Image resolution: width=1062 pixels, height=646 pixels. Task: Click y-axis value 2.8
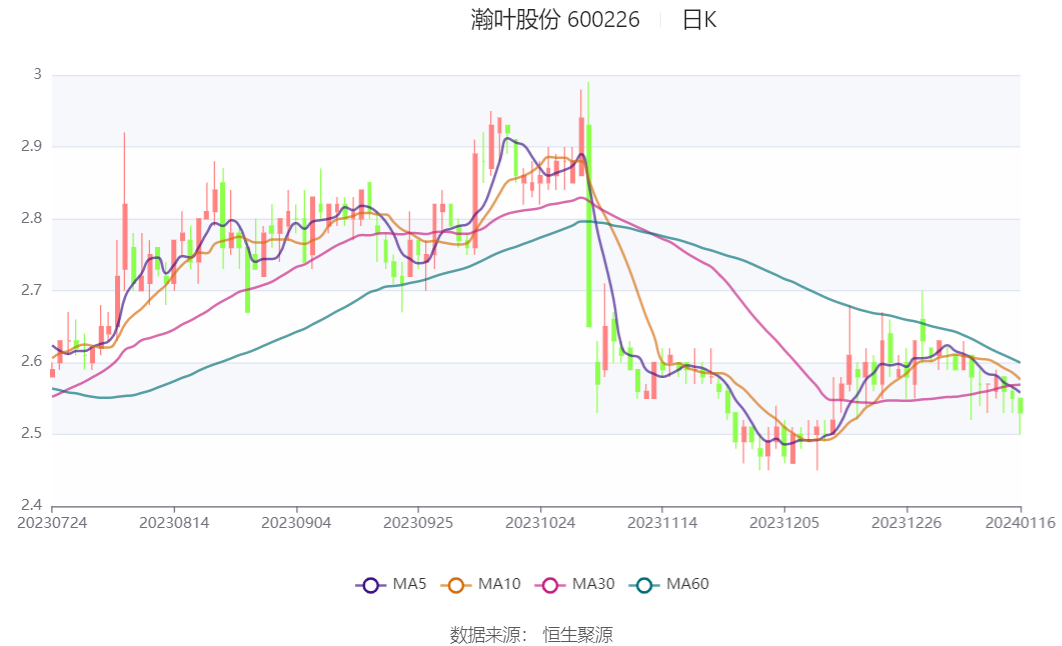pos(31,218)
